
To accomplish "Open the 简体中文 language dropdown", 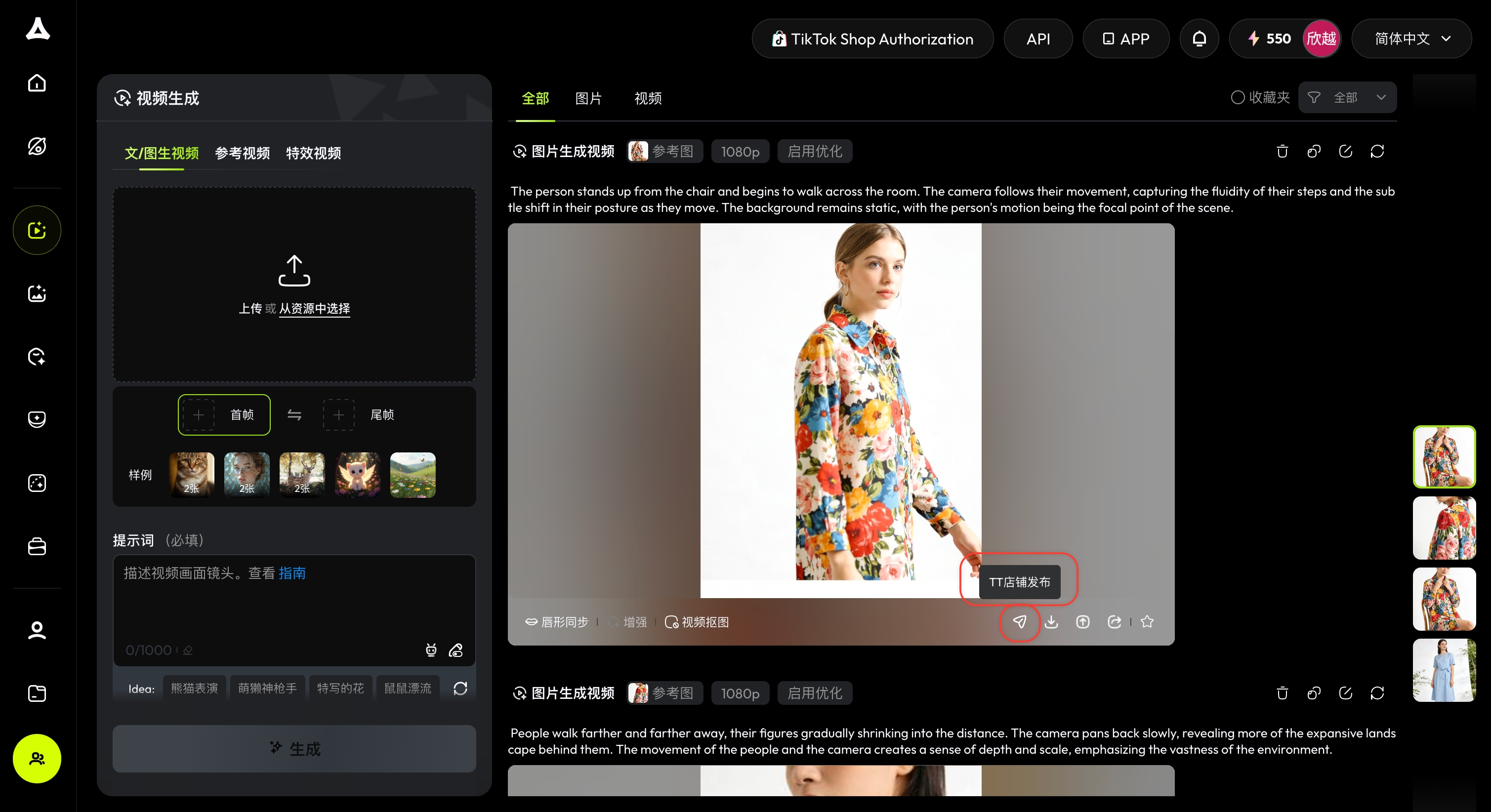I will point(1411,39).
